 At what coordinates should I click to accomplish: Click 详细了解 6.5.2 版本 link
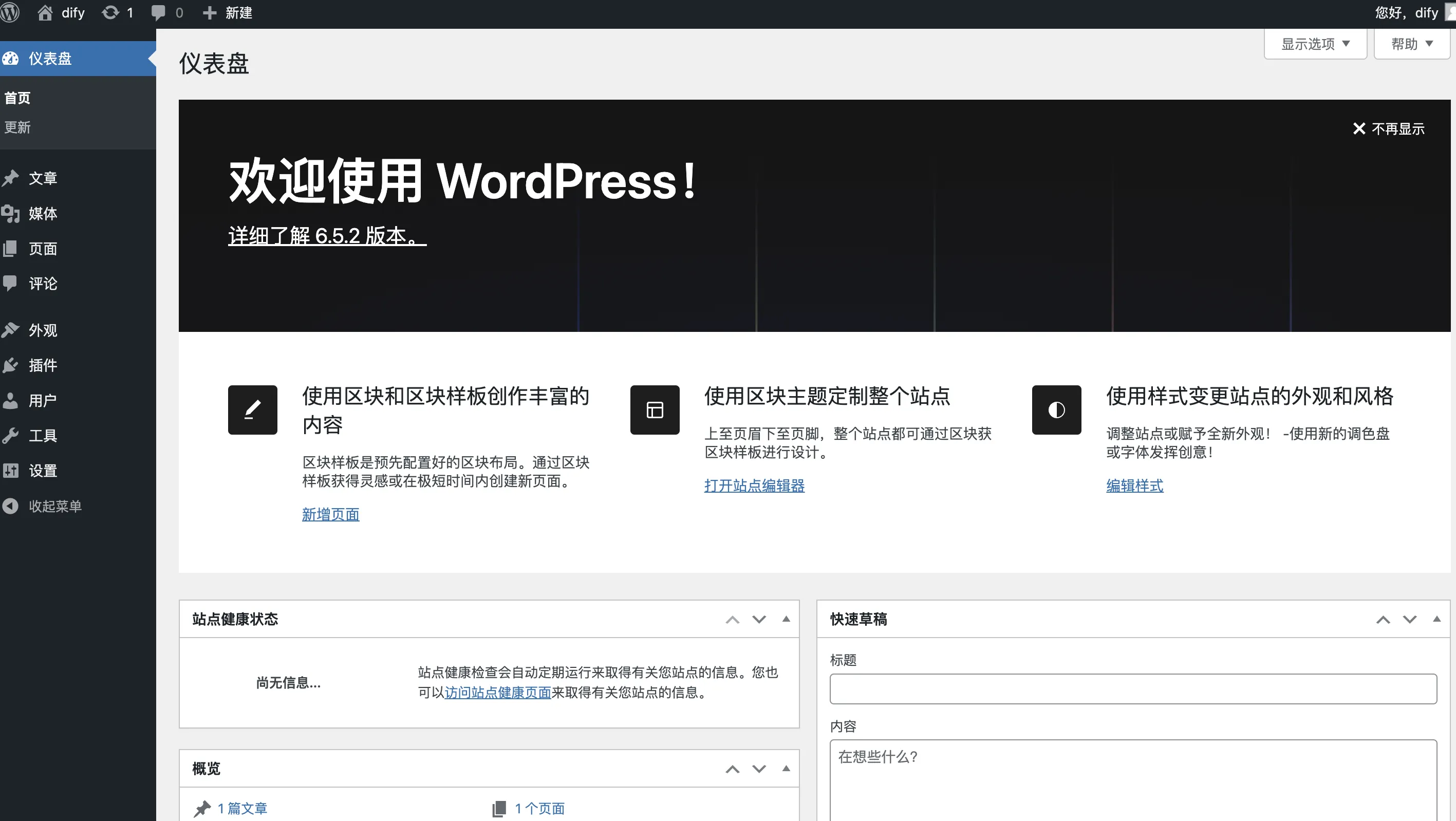327,236
